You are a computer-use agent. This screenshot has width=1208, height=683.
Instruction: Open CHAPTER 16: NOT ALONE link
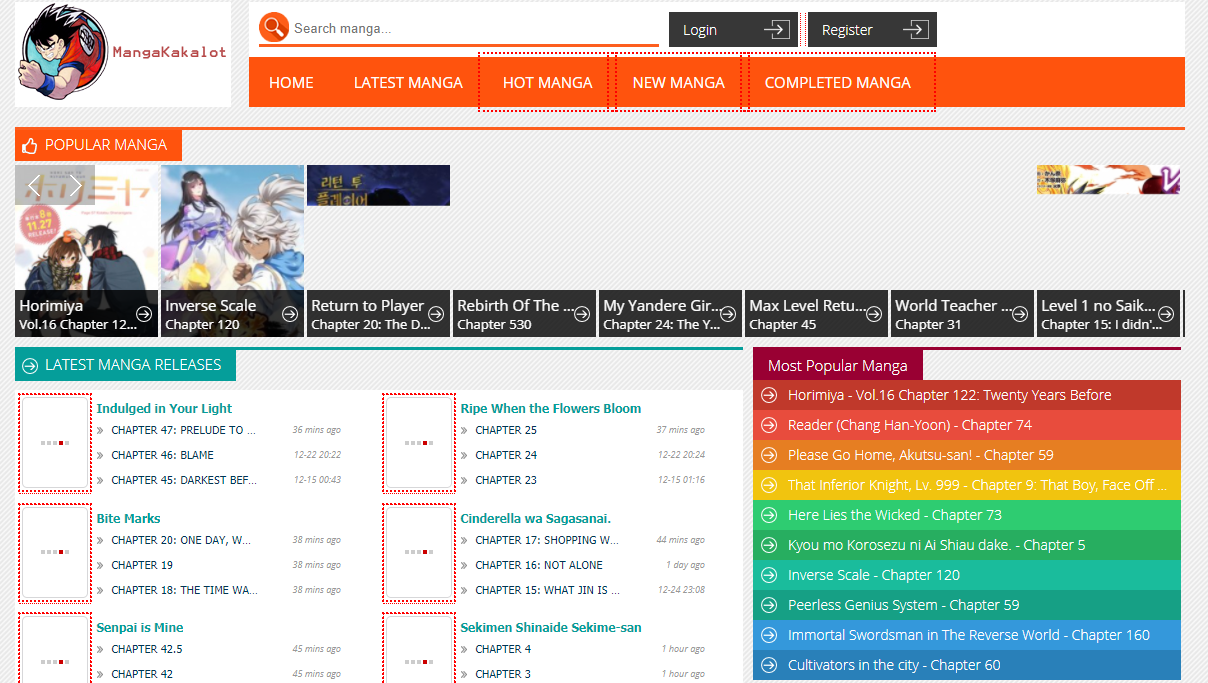[539, 565]
